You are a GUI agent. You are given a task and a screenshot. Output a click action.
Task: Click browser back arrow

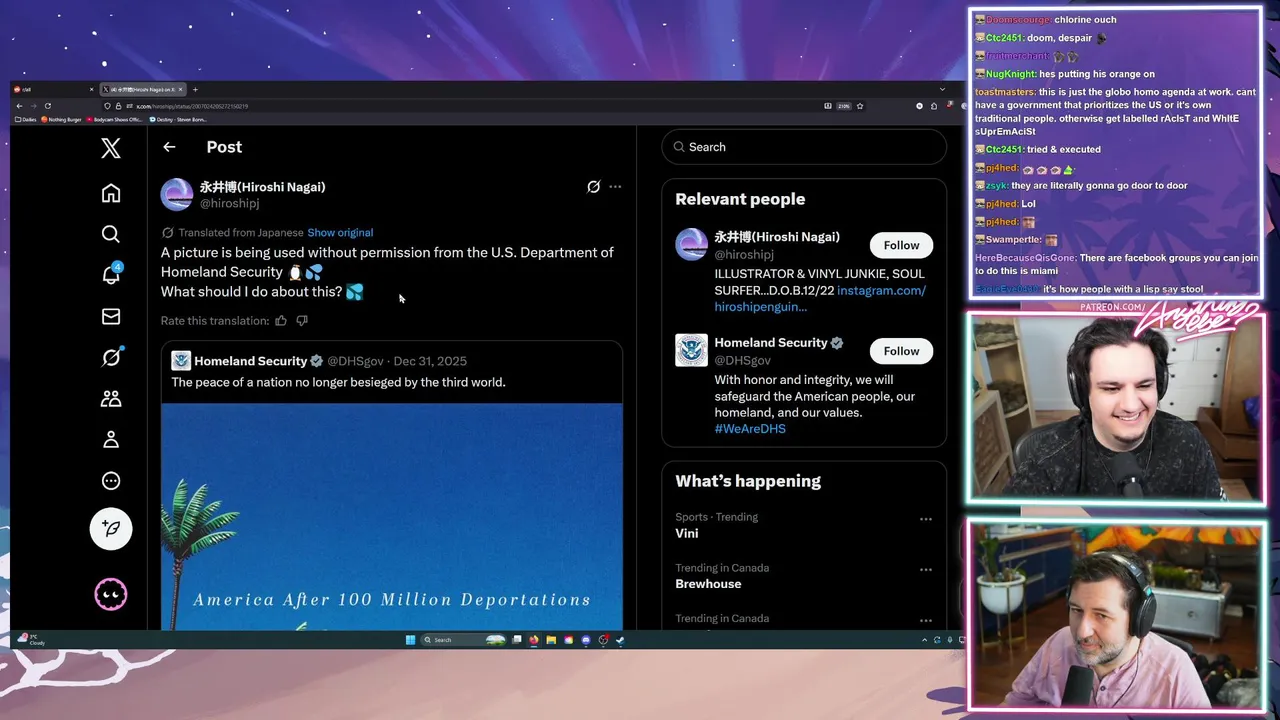pyautogui.click(x=19, y=106)
